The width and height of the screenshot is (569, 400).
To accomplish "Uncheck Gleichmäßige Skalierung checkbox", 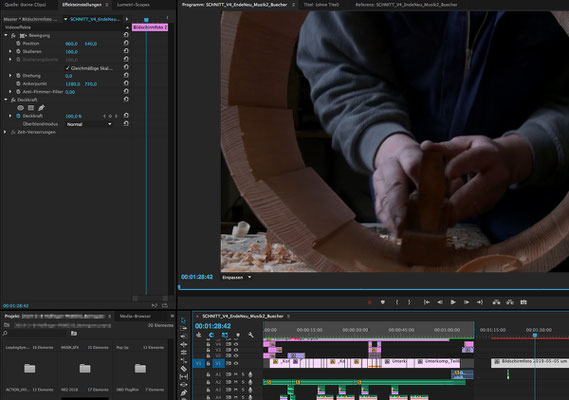I will (x=67, y=68).
